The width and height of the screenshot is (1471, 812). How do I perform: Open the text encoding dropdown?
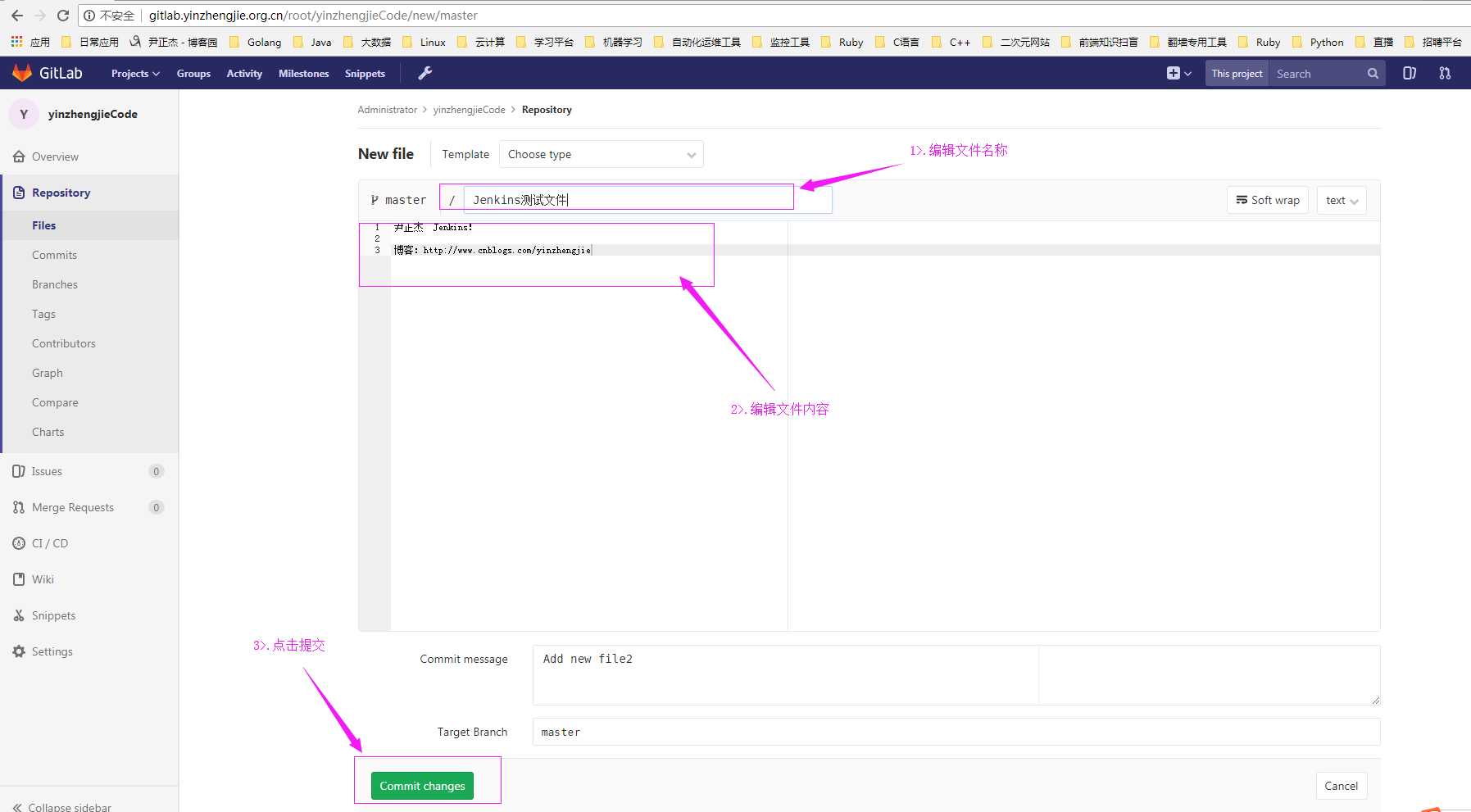click(1342, 200)
